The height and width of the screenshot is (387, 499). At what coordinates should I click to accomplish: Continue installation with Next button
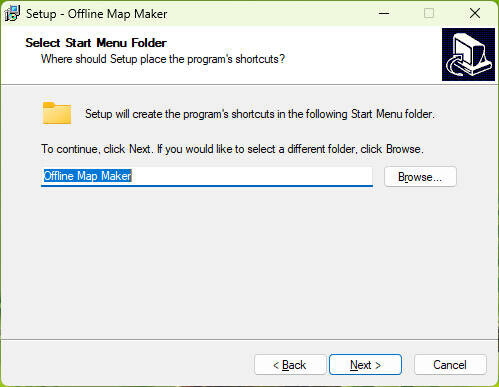point(365,365)
